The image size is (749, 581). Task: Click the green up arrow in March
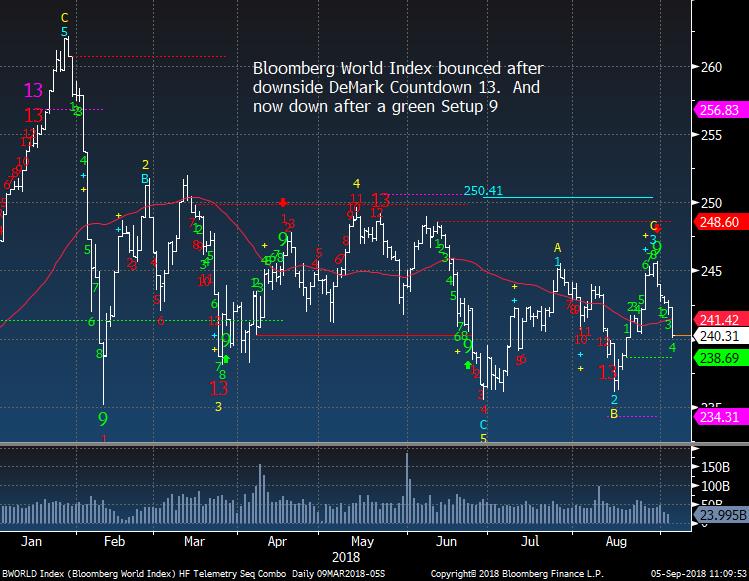pos(225,358)
